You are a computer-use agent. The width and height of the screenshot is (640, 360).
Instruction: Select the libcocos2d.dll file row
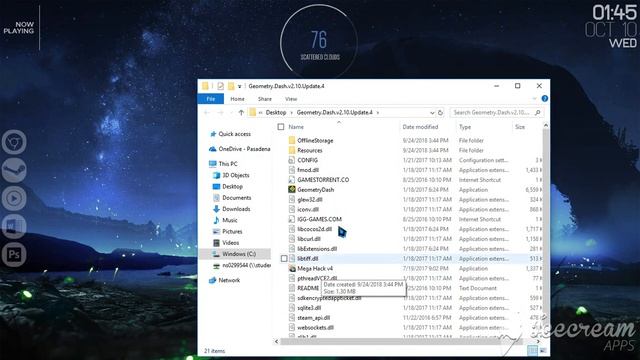[x=410, y=229]
